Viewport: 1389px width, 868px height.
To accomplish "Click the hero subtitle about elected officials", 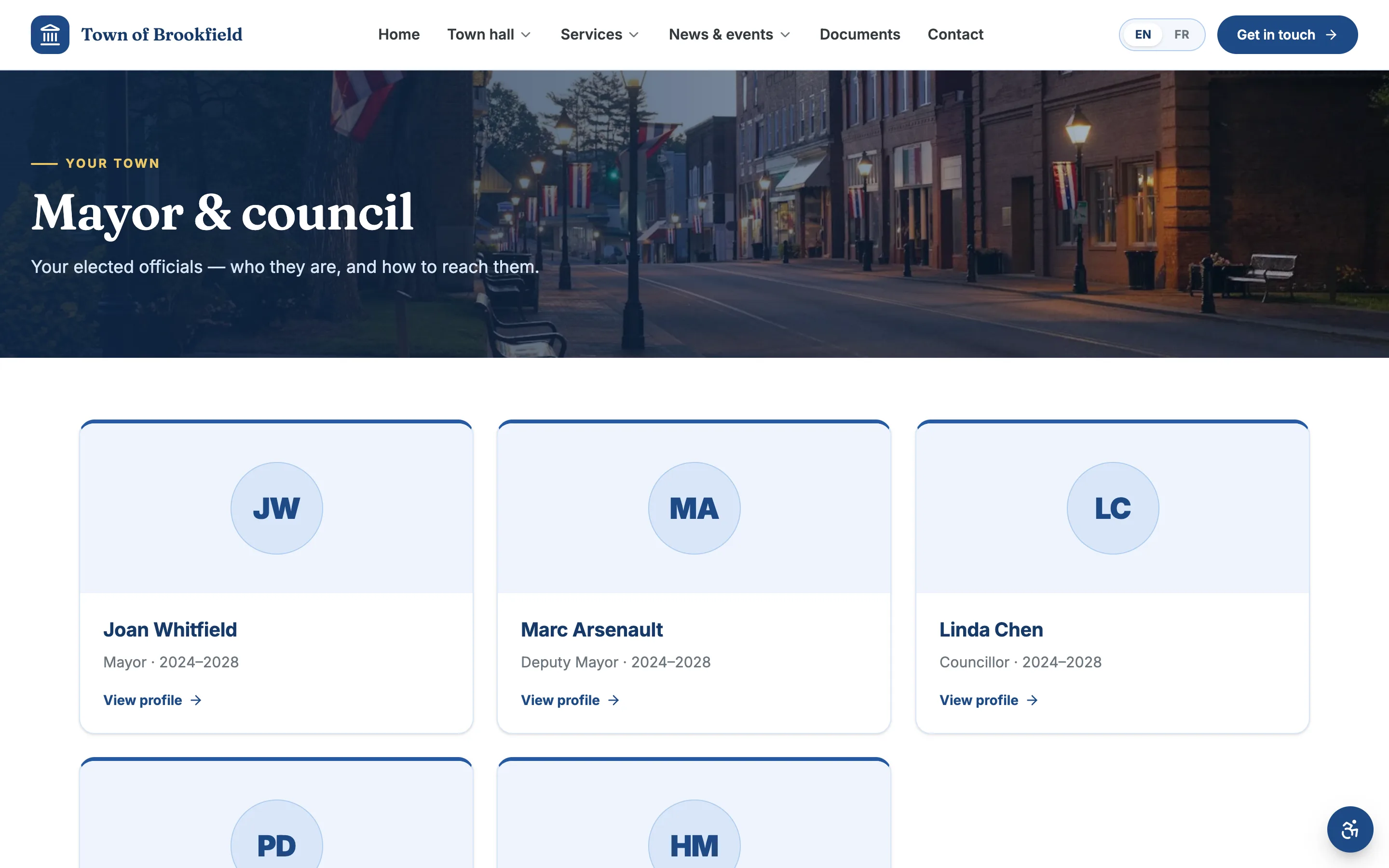I will [x=285, y=266].
